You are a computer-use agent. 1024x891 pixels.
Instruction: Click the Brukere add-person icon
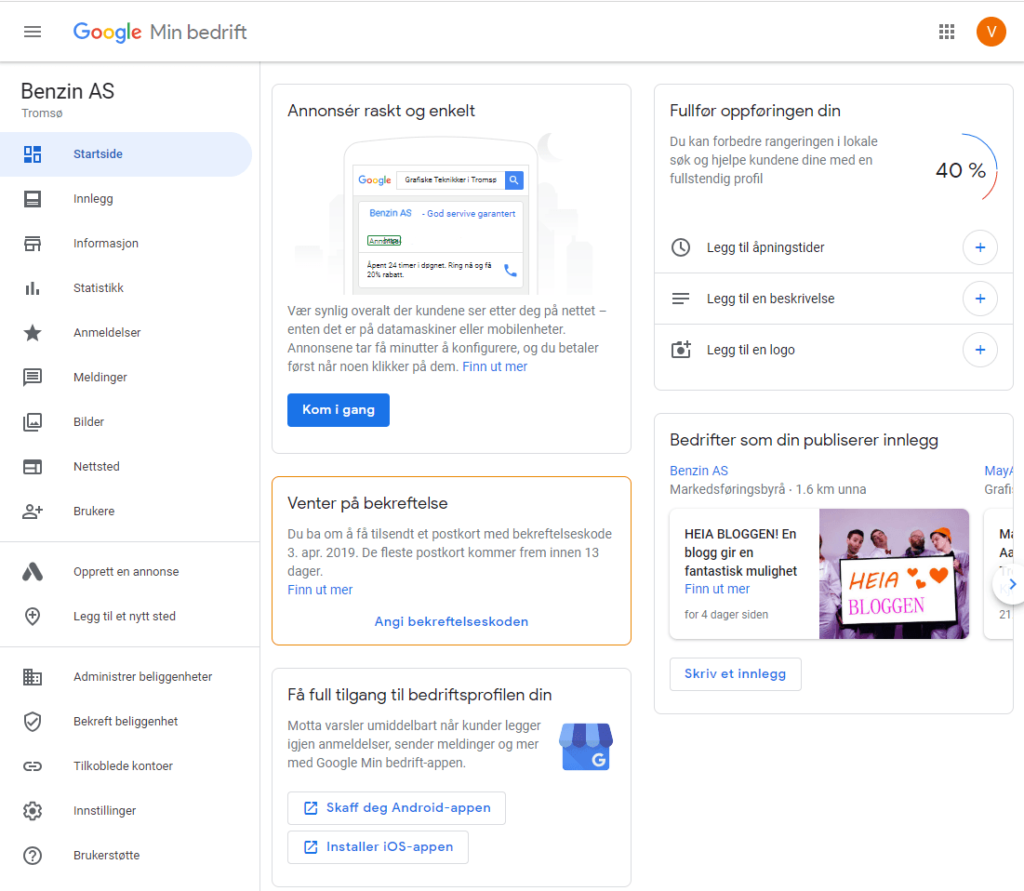[32, 511]
